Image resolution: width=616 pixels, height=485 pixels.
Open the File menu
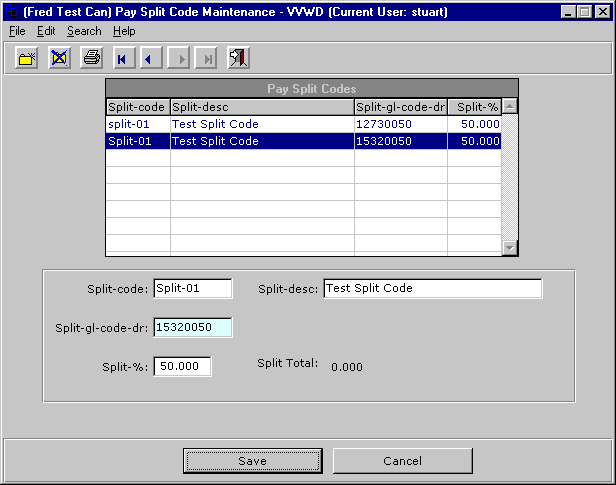17,31
